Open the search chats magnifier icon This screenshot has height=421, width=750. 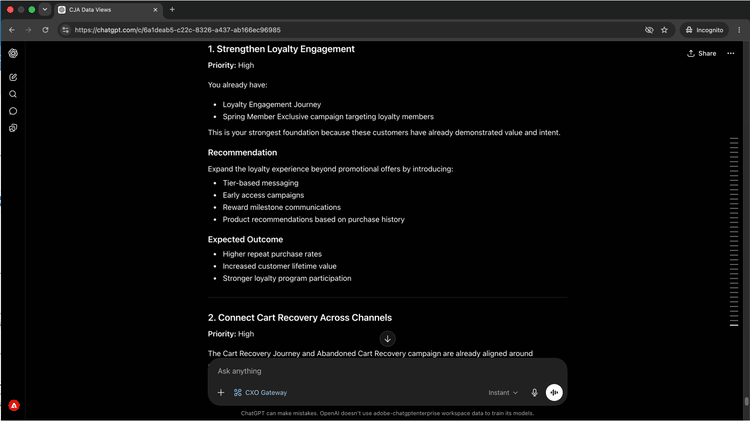pos(13,94)
